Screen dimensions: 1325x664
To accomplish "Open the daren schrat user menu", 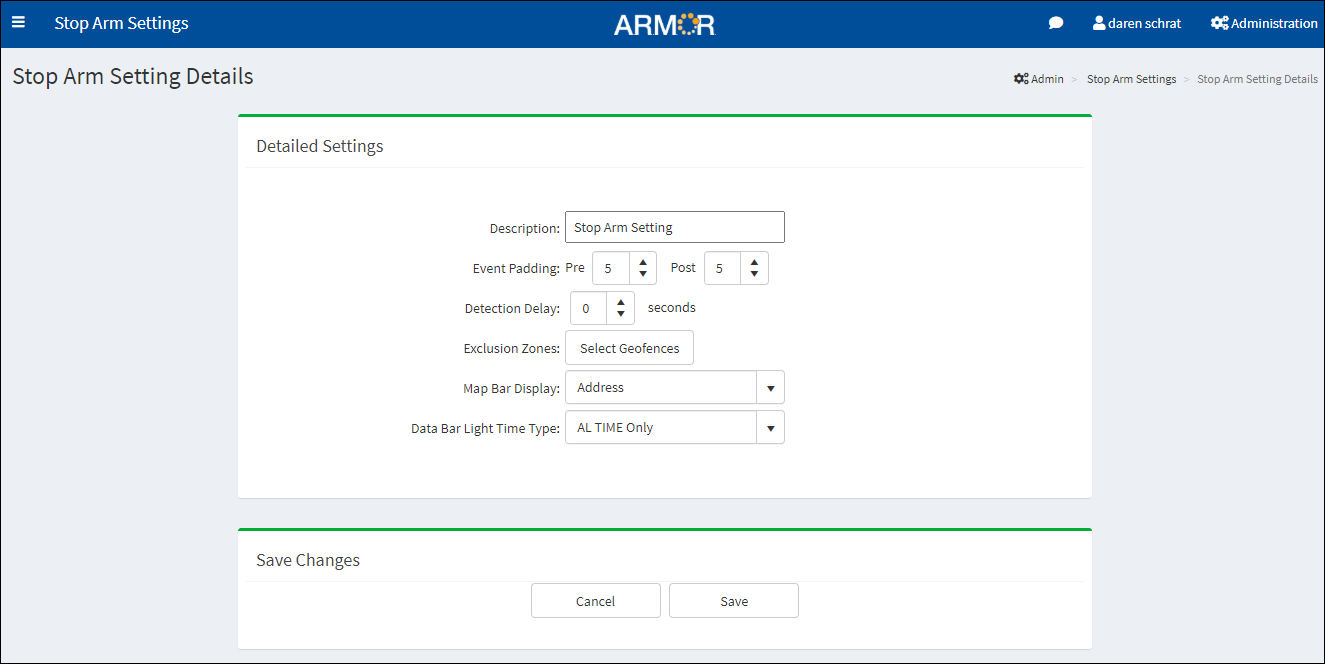I will point(1137,23).
